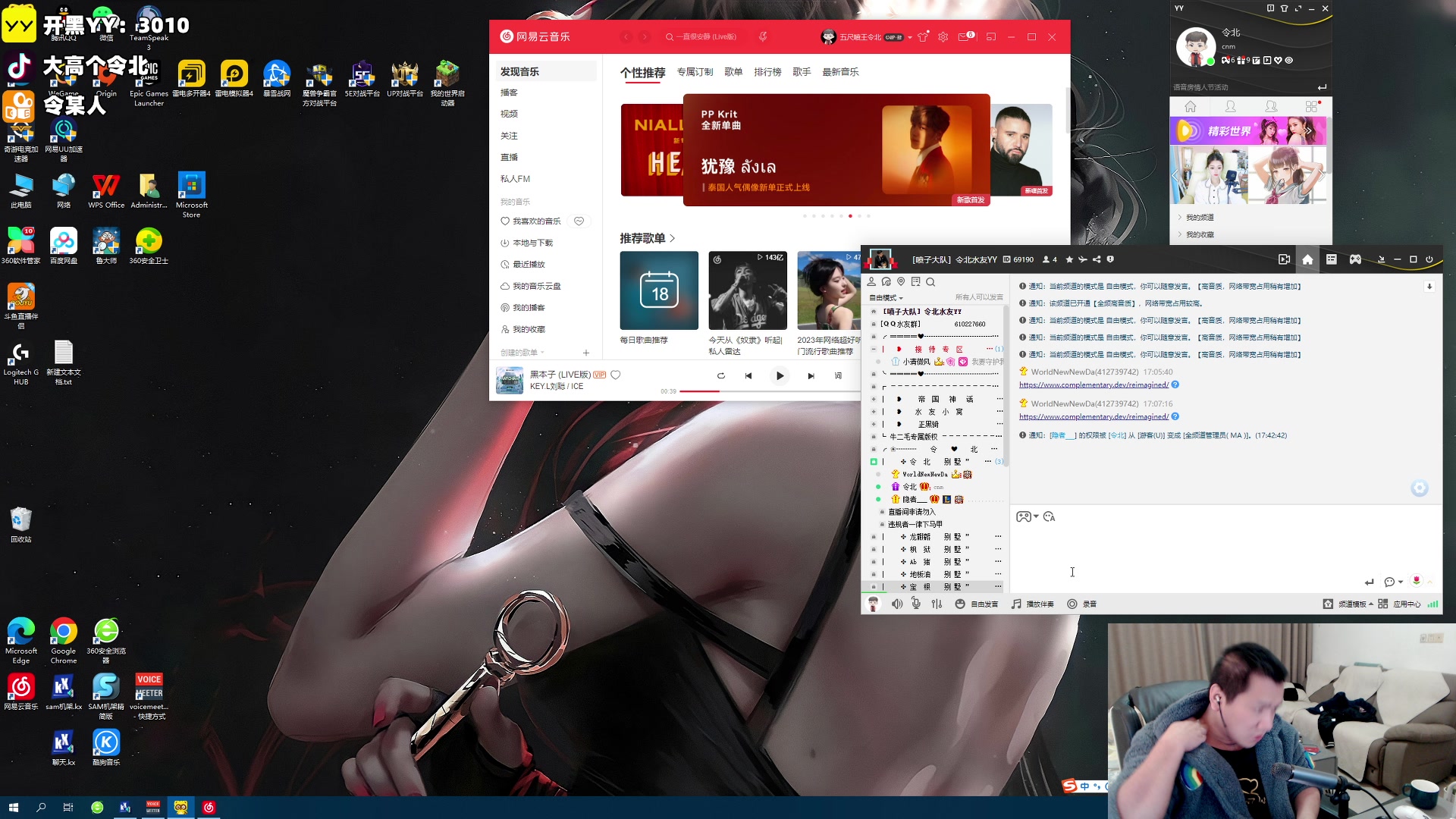Click 自由发言 speaking mode button
Viewport: 1456px width, 819px height.
[977, 604]
